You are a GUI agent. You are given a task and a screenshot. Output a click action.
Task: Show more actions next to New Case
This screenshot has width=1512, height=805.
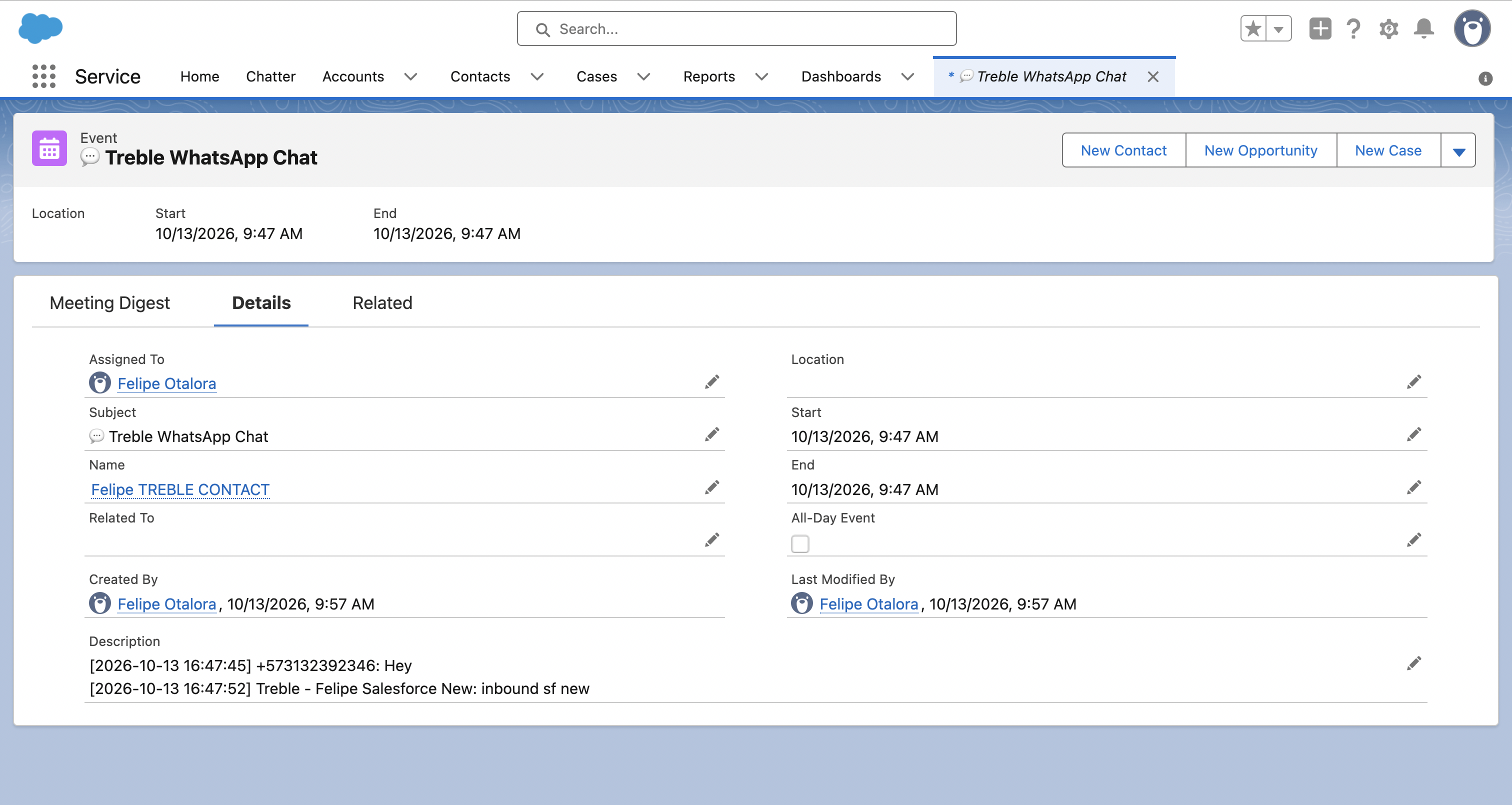click(1458, 150)
